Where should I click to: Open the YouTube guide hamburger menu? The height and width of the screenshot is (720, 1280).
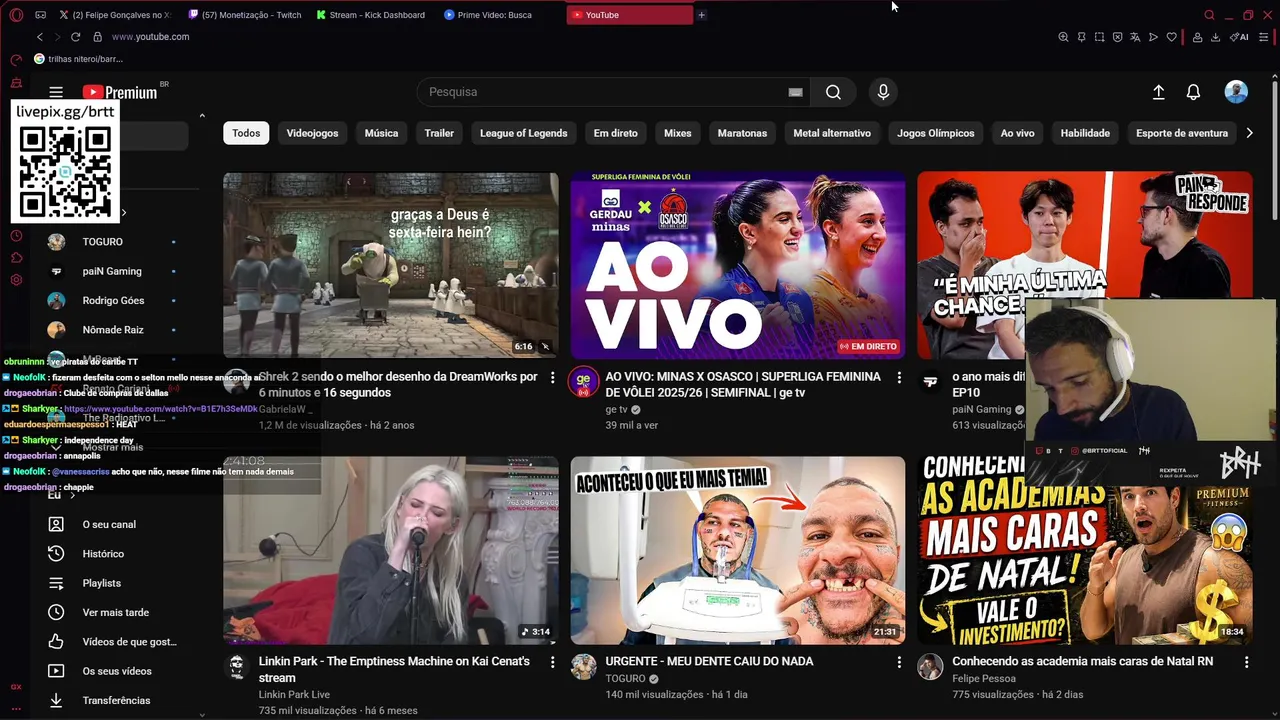pyautogui.click(x=56, y=92)
